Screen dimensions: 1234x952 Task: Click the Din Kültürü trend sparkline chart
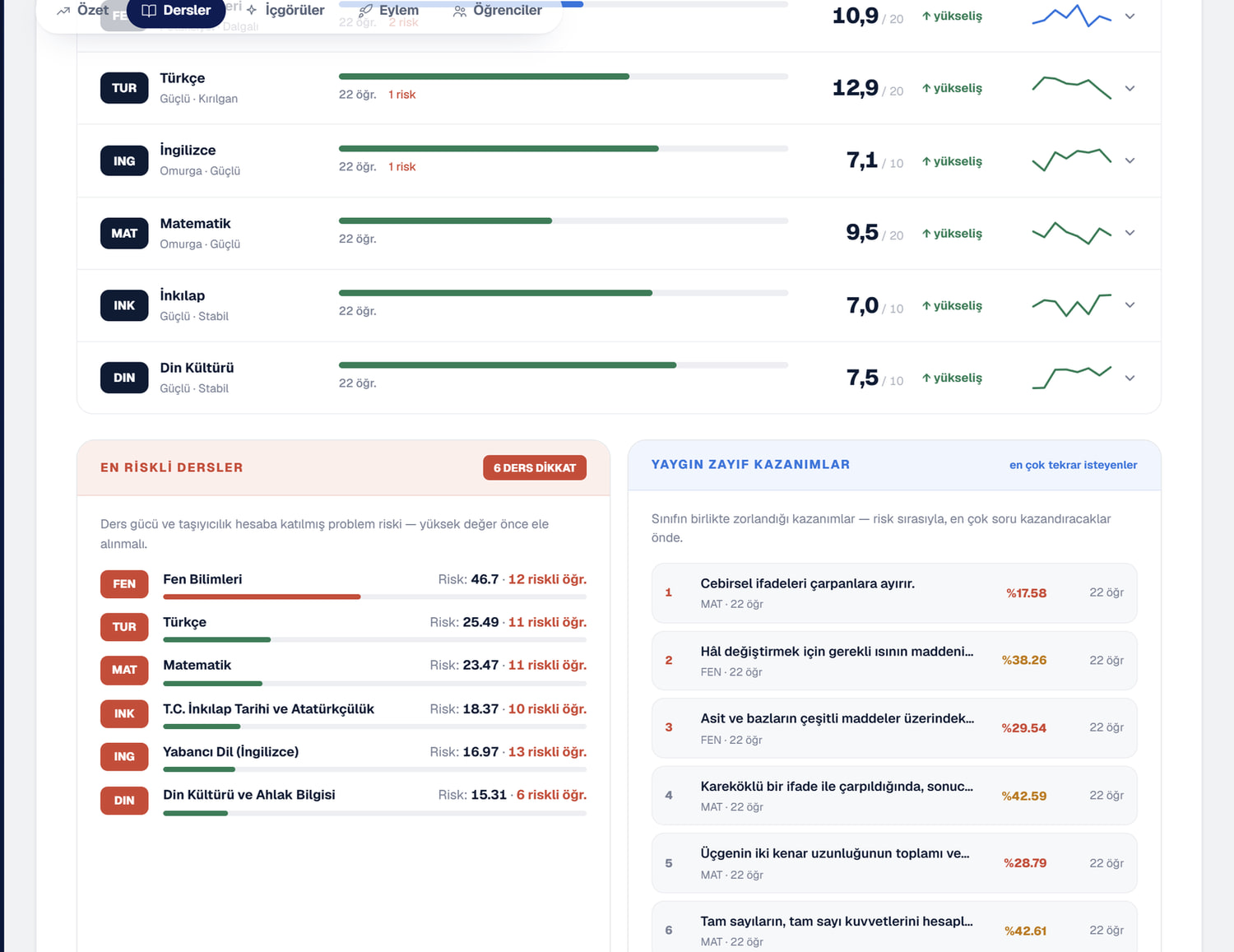click(x=1072, y=377)
